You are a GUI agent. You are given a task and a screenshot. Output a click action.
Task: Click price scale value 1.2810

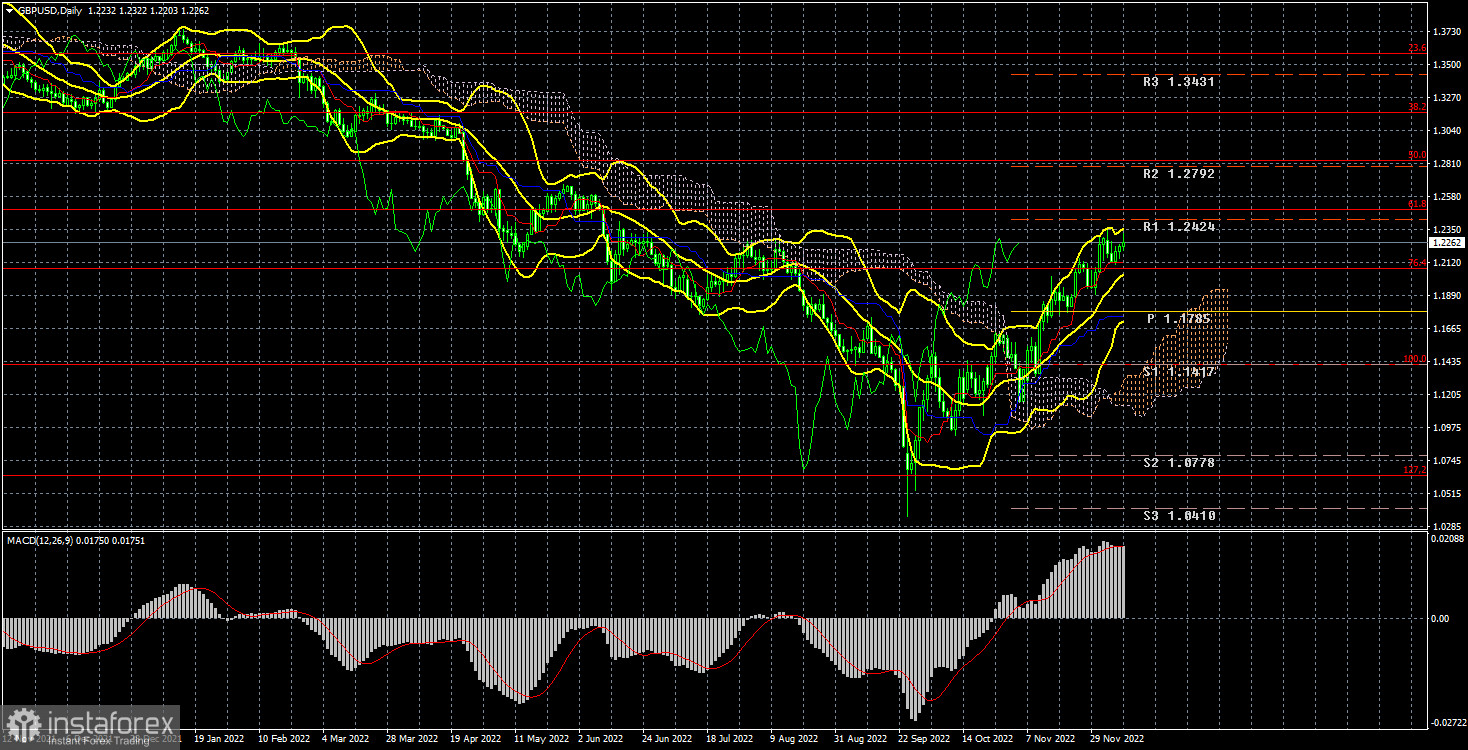[1447, 164]
